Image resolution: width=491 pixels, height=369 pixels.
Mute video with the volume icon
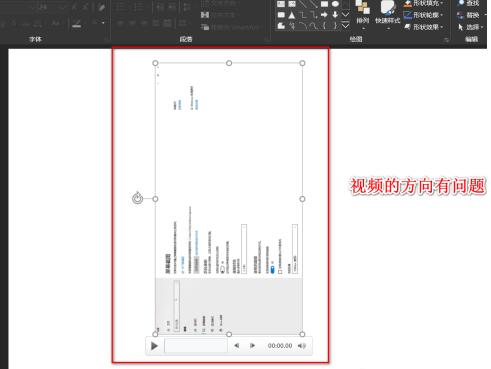click(301, 346)
